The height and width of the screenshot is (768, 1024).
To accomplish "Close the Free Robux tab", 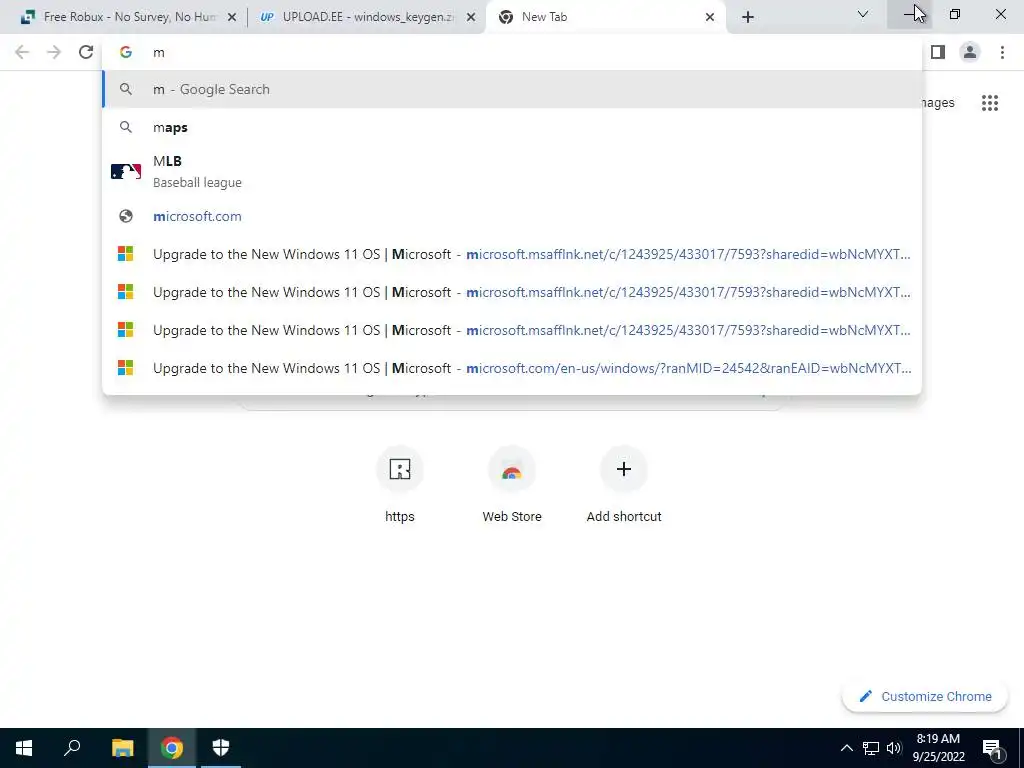I will tap(231, 17).
